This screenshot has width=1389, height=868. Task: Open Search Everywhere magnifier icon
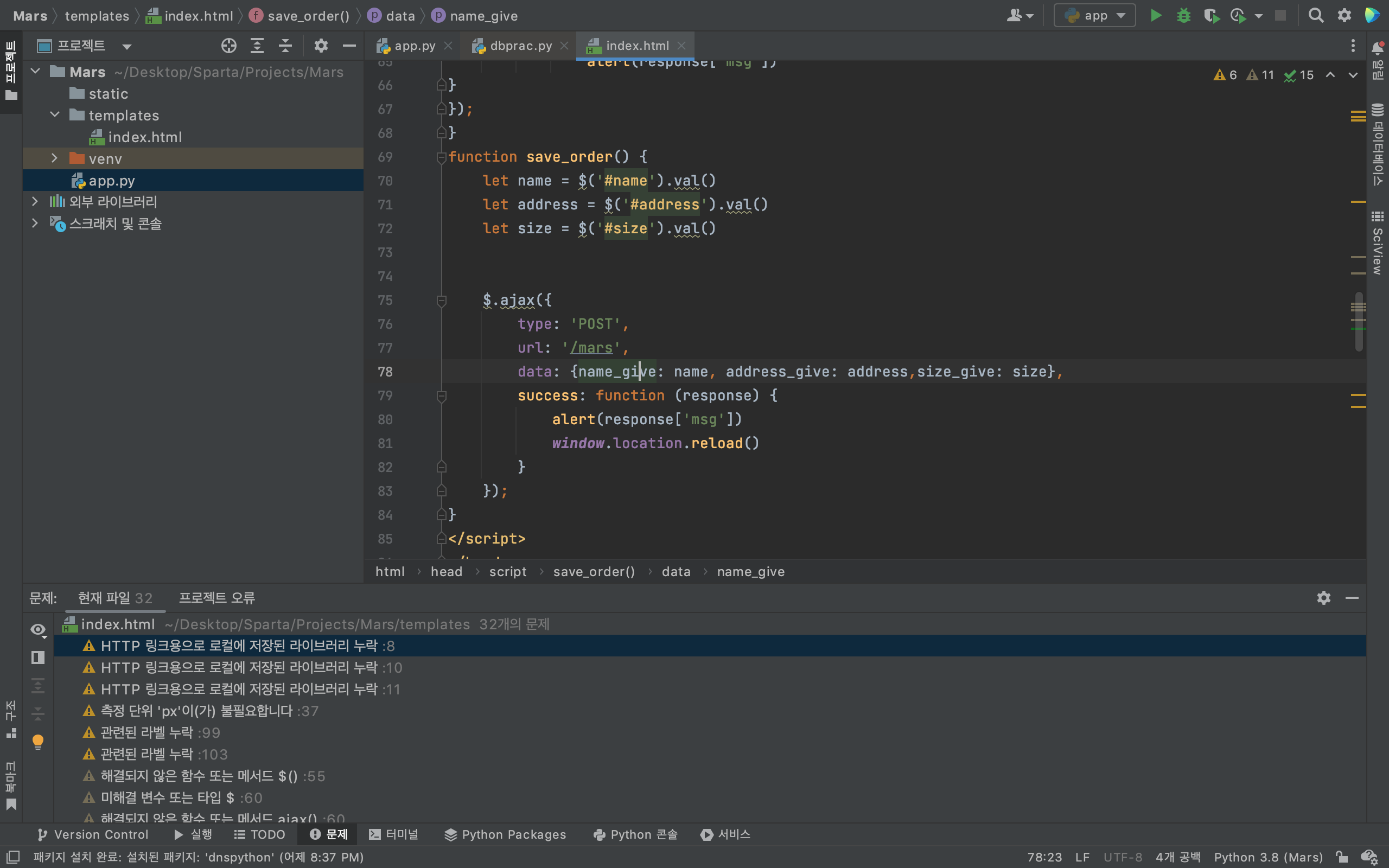1316,16
